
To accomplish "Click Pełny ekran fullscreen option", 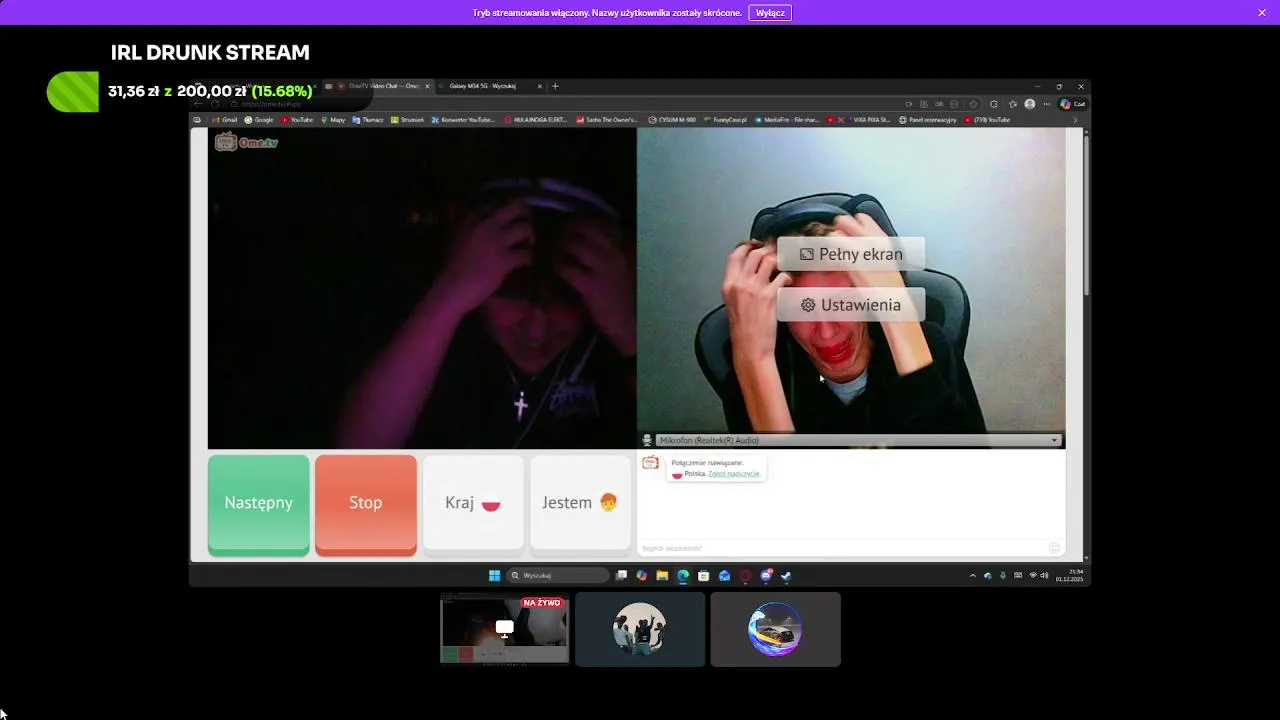I will click(x=851, y=254).
